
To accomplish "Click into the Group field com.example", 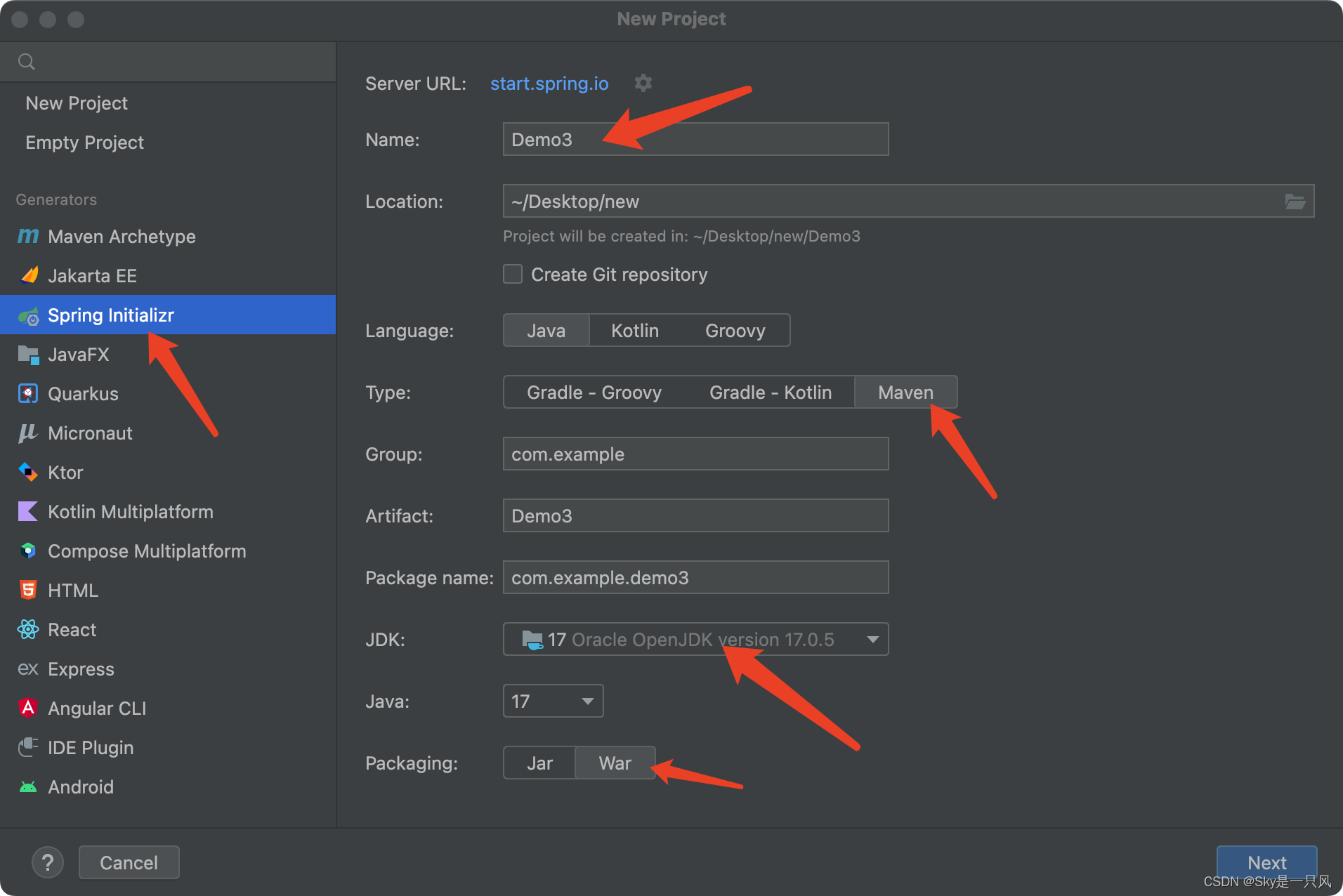I will (696, 454).
